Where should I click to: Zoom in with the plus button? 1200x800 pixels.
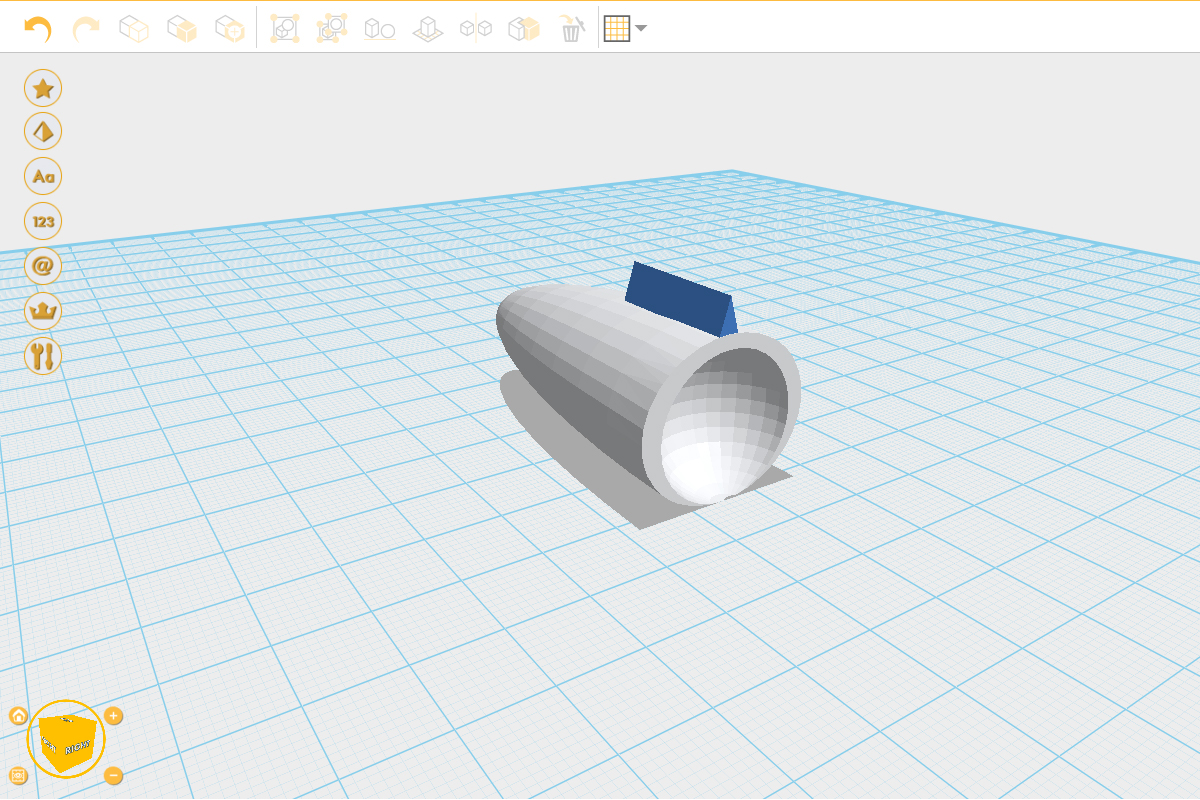(x=114, y=716)
